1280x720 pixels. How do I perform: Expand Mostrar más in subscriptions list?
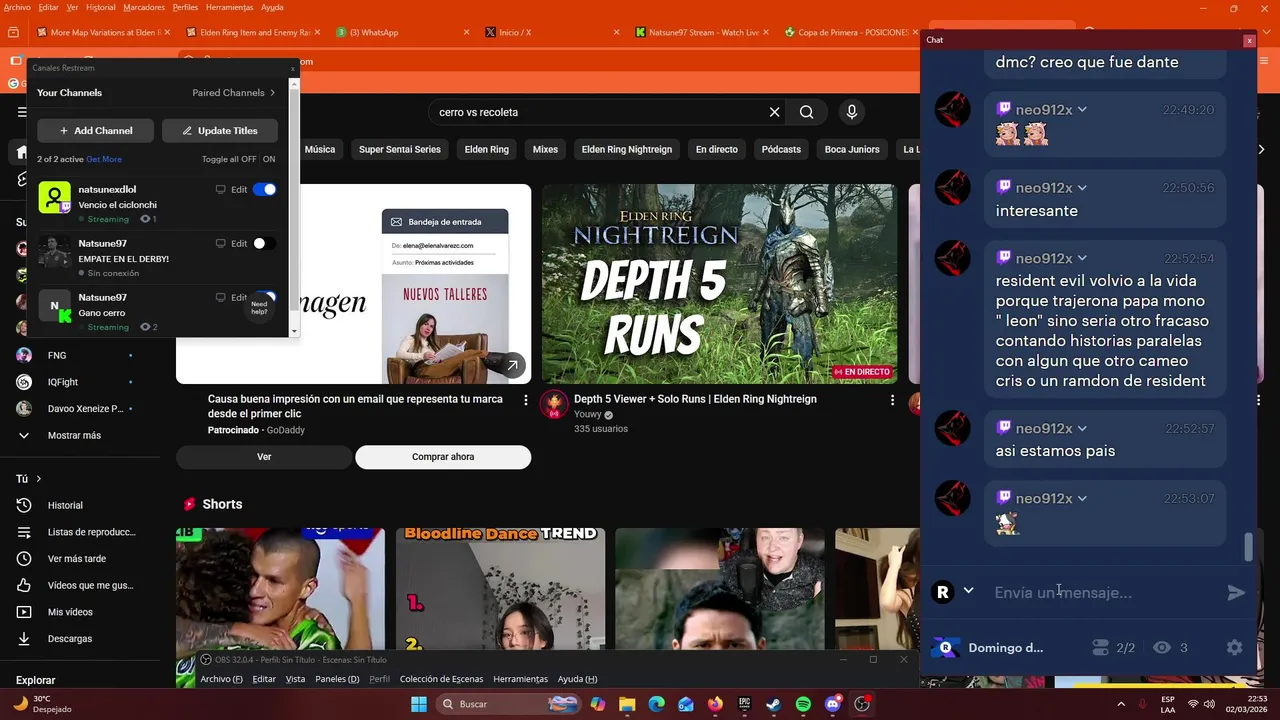[72, 435]
